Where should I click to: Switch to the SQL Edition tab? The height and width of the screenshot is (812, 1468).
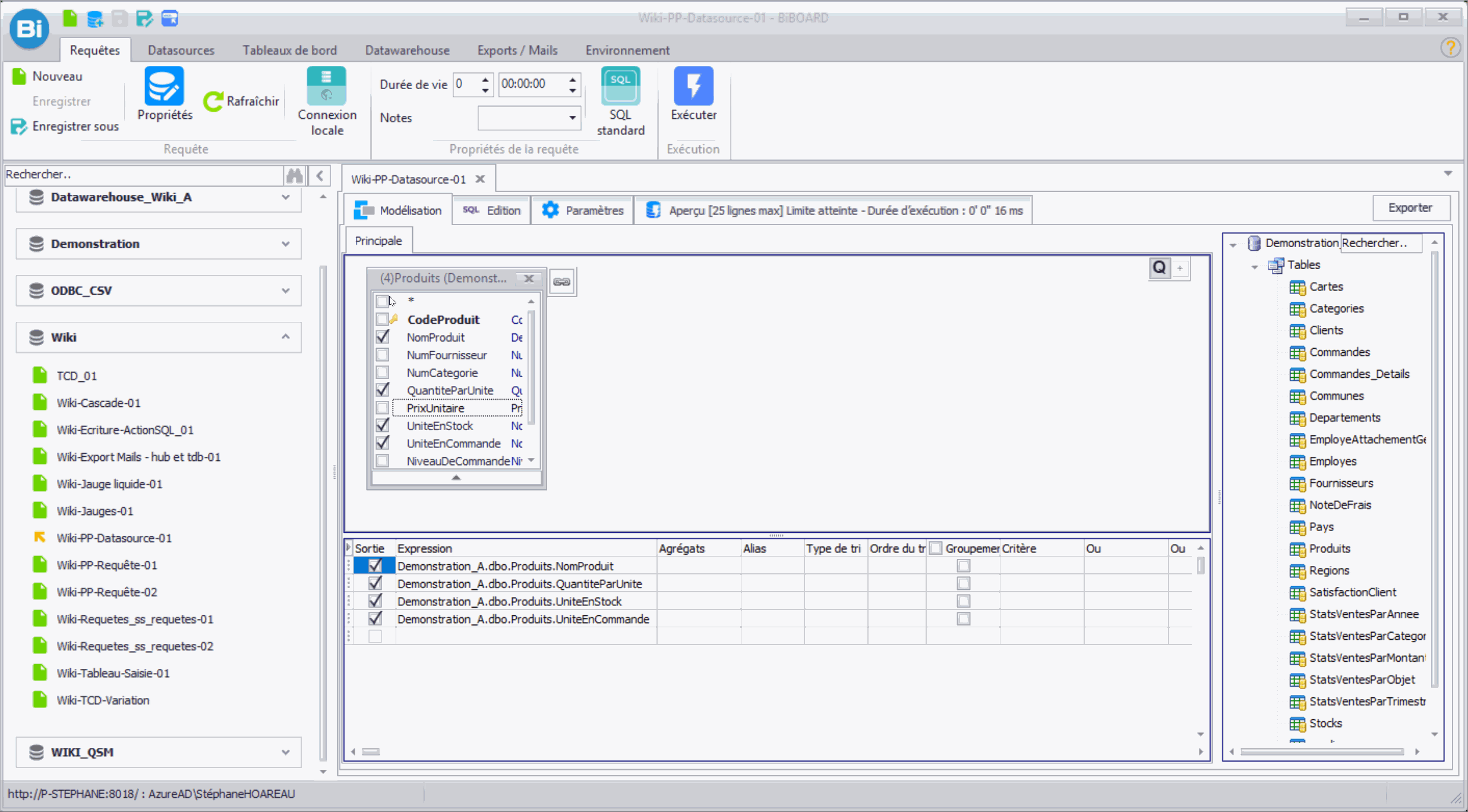[491, 210]
